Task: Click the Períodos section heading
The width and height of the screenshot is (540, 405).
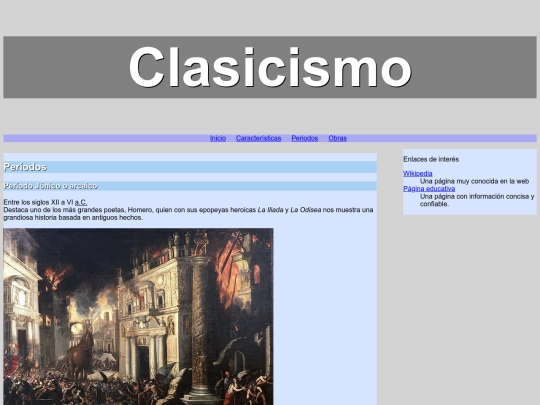Action: pos(190,167)
